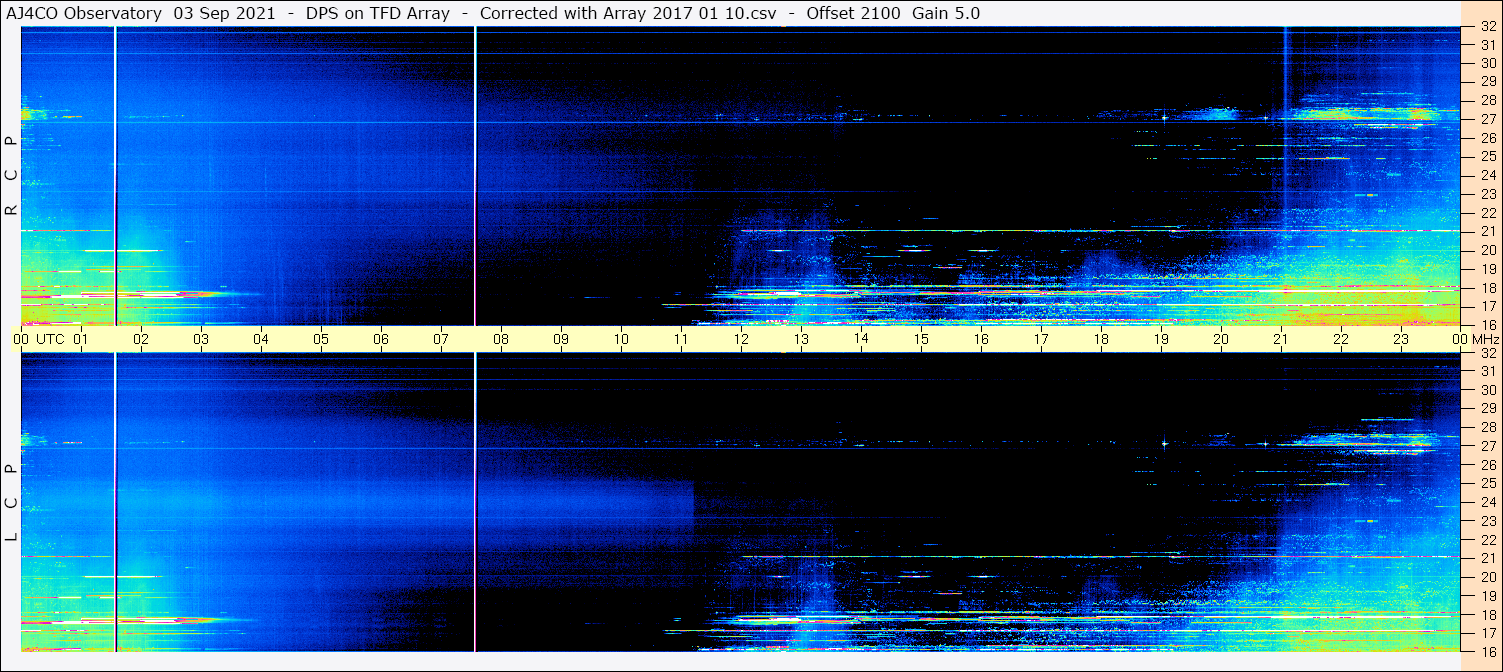Click hour 20 on the UTC time axis

[x=1221, y=339]
